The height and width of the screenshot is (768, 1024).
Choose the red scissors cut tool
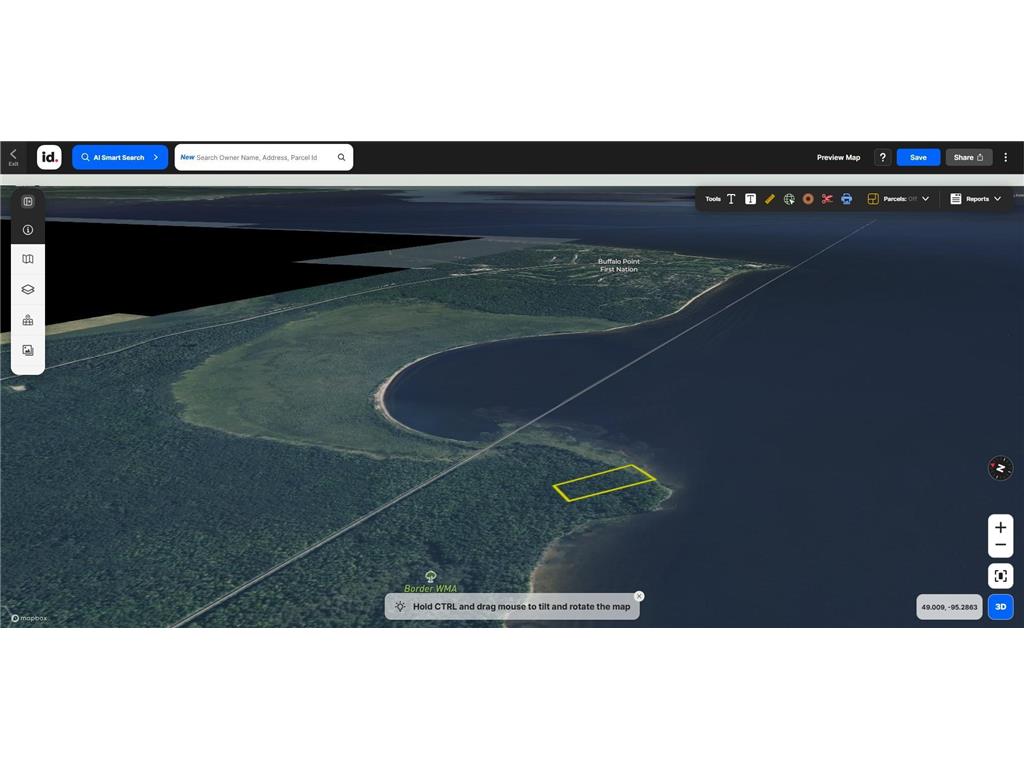[827, 199]
